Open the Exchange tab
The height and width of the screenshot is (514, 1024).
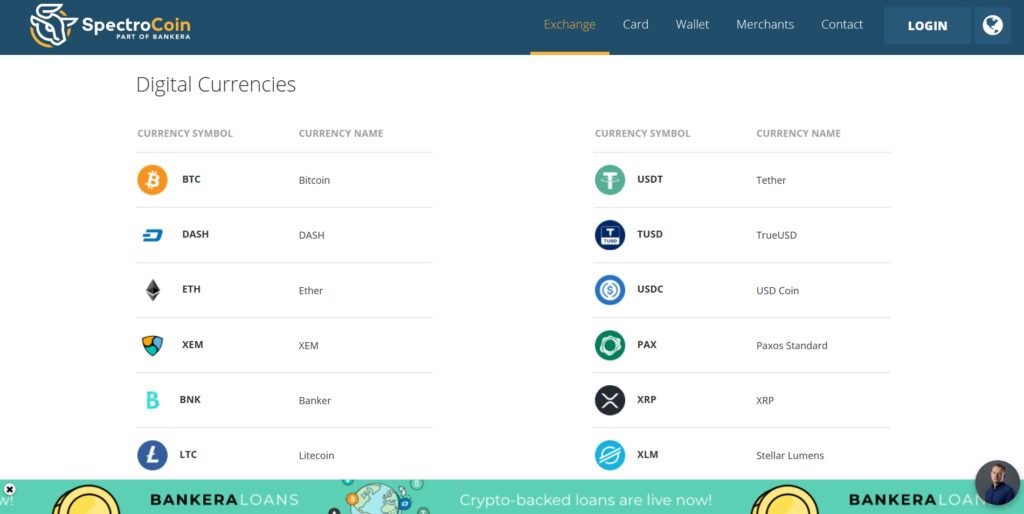(x=569, y=25)
